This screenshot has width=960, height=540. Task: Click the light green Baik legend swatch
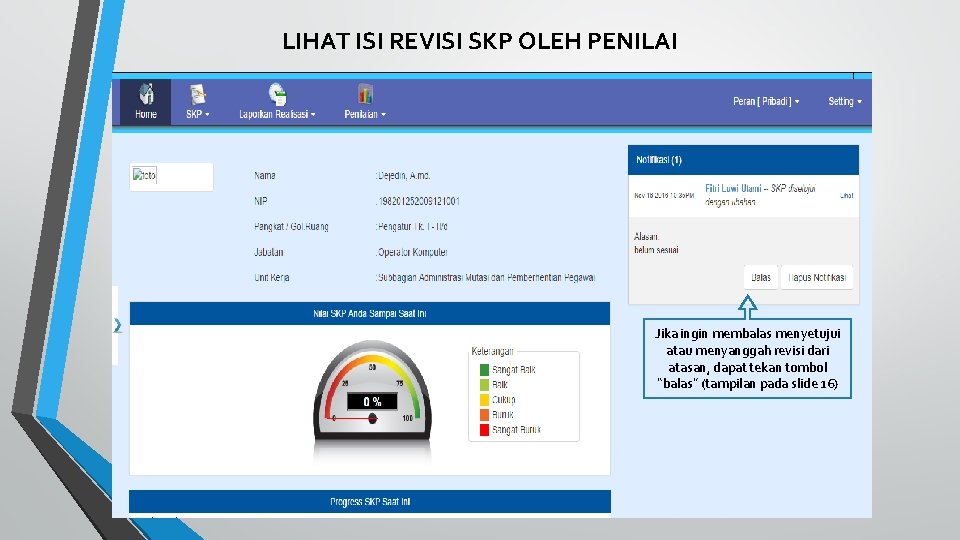[x=484, y=384]
